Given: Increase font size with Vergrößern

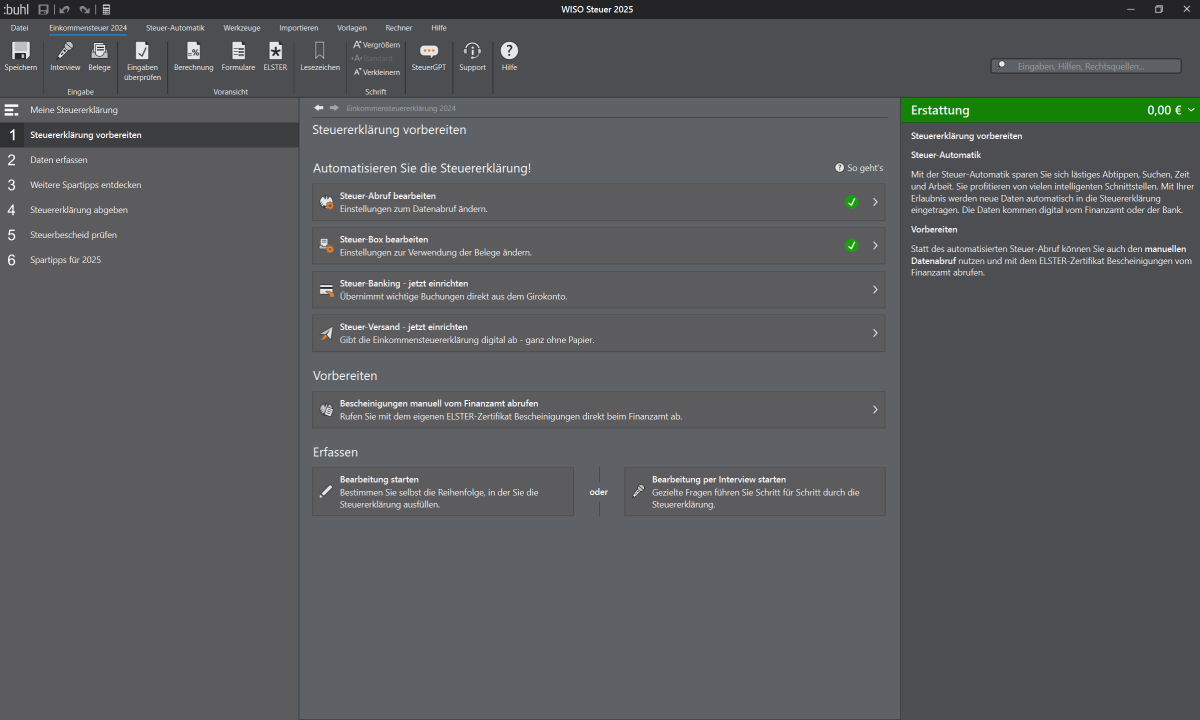Looking at the screenshot, I should (376, 45).
